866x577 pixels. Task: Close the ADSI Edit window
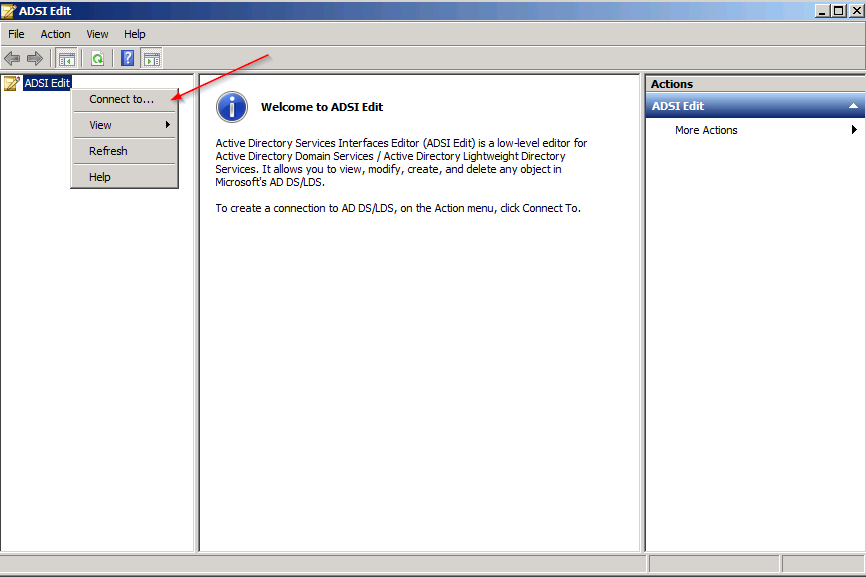click(x=856, y=10)
